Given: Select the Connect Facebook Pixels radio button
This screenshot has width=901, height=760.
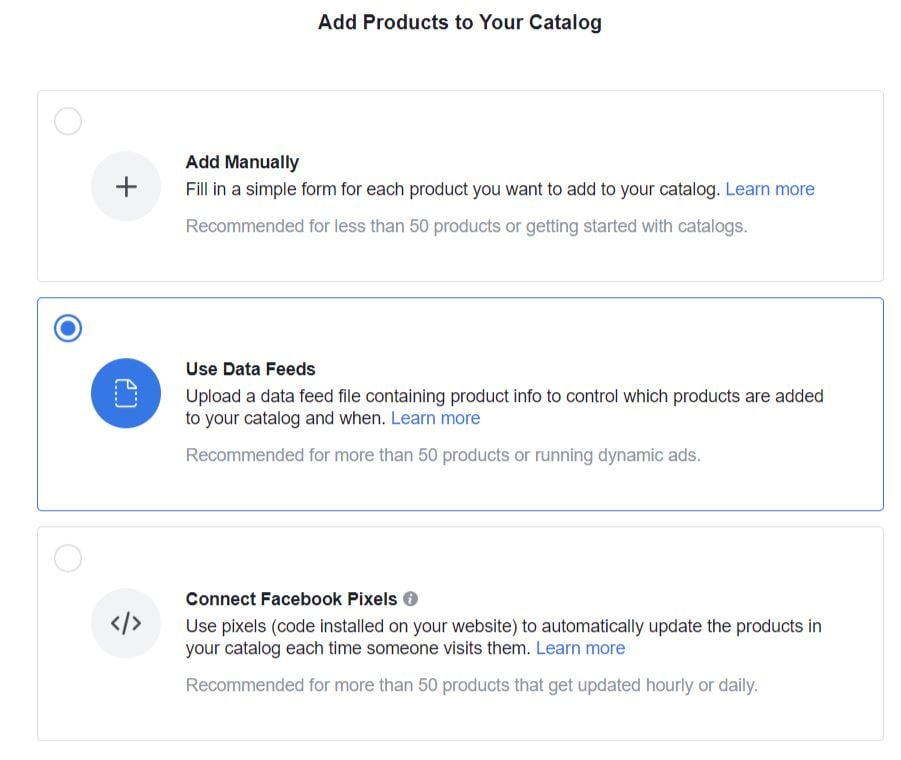Looking at the screenshot, I should coord(68,558).
